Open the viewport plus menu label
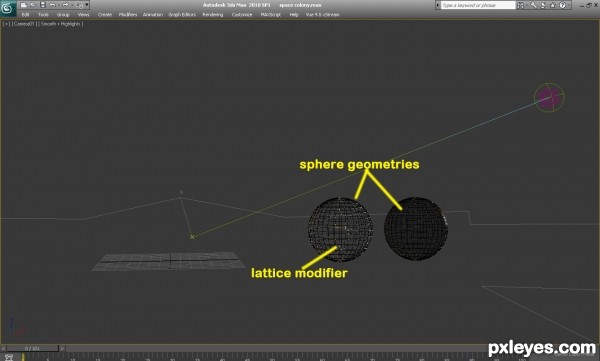The image size is (600, 361). click(7, 24)
